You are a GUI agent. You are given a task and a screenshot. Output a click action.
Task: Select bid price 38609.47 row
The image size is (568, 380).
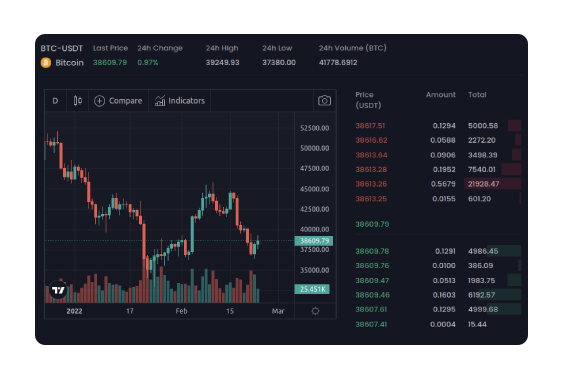point(438,280)
